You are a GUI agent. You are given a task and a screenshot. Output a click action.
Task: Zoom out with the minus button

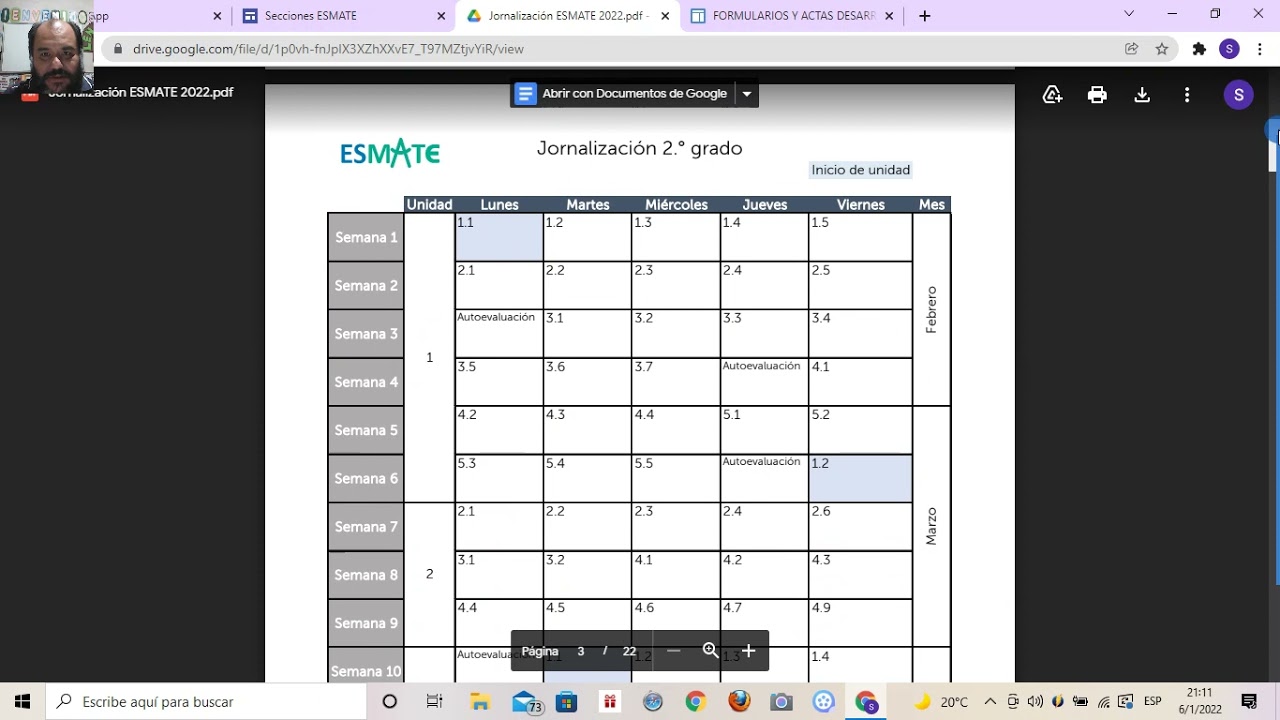(x=673, y=651)
